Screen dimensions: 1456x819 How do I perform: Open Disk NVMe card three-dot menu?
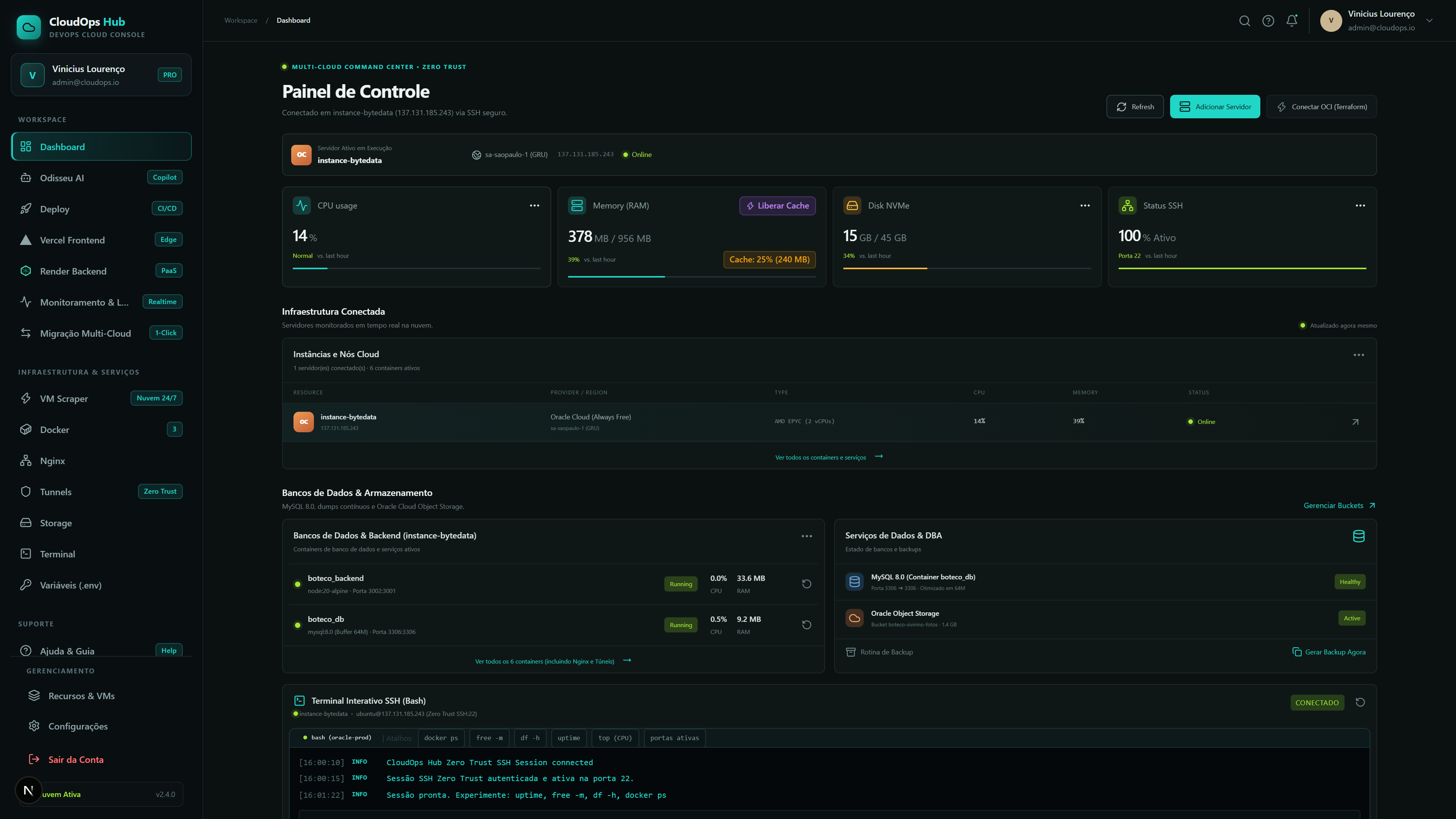1085,206
